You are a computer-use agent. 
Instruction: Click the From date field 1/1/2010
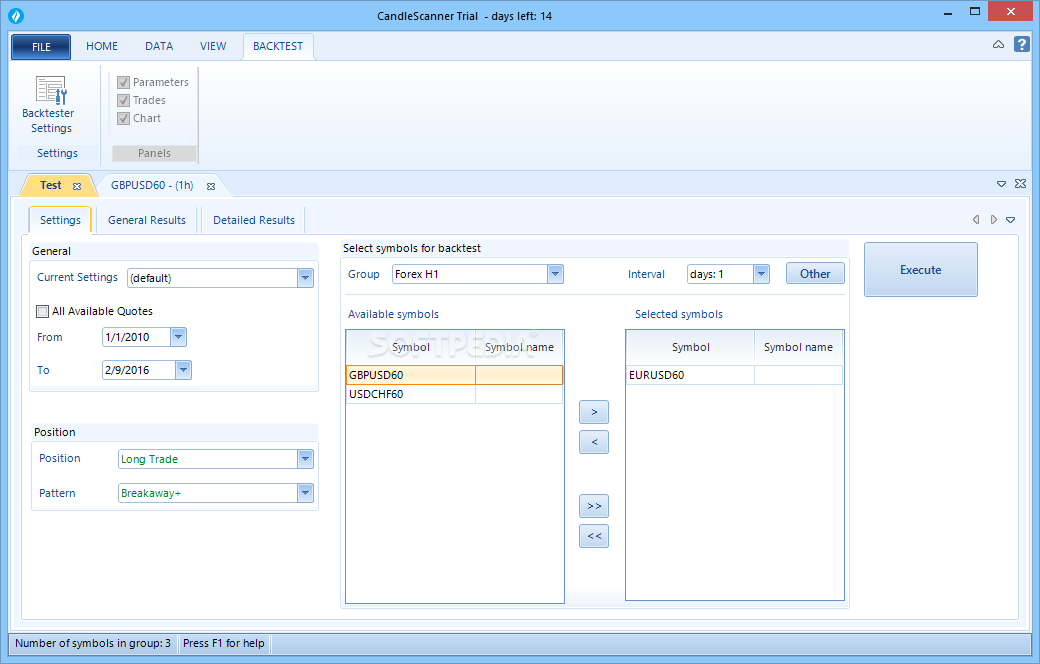coord(136,337)
